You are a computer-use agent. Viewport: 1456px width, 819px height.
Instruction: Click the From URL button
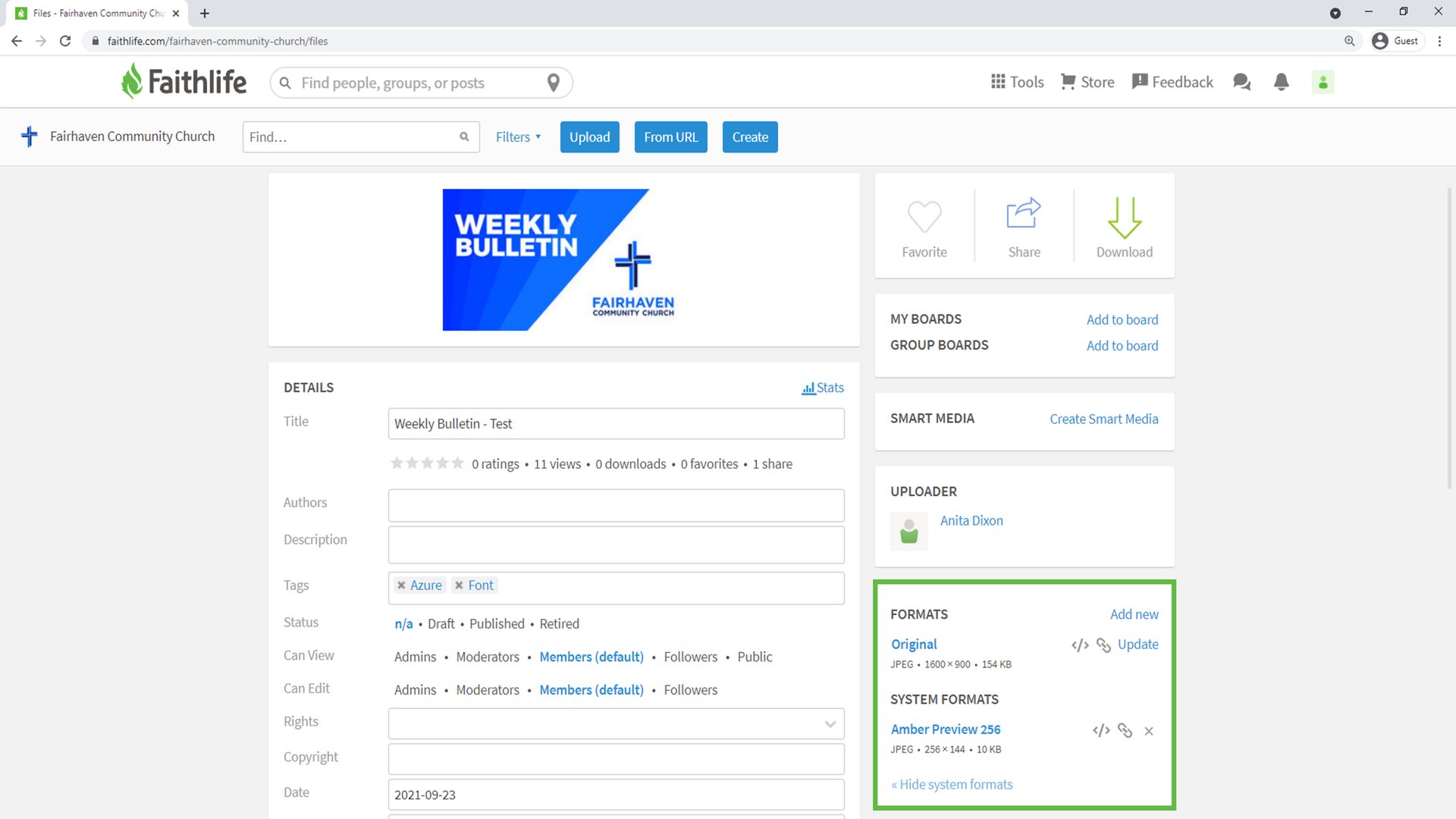click(670, 137)
